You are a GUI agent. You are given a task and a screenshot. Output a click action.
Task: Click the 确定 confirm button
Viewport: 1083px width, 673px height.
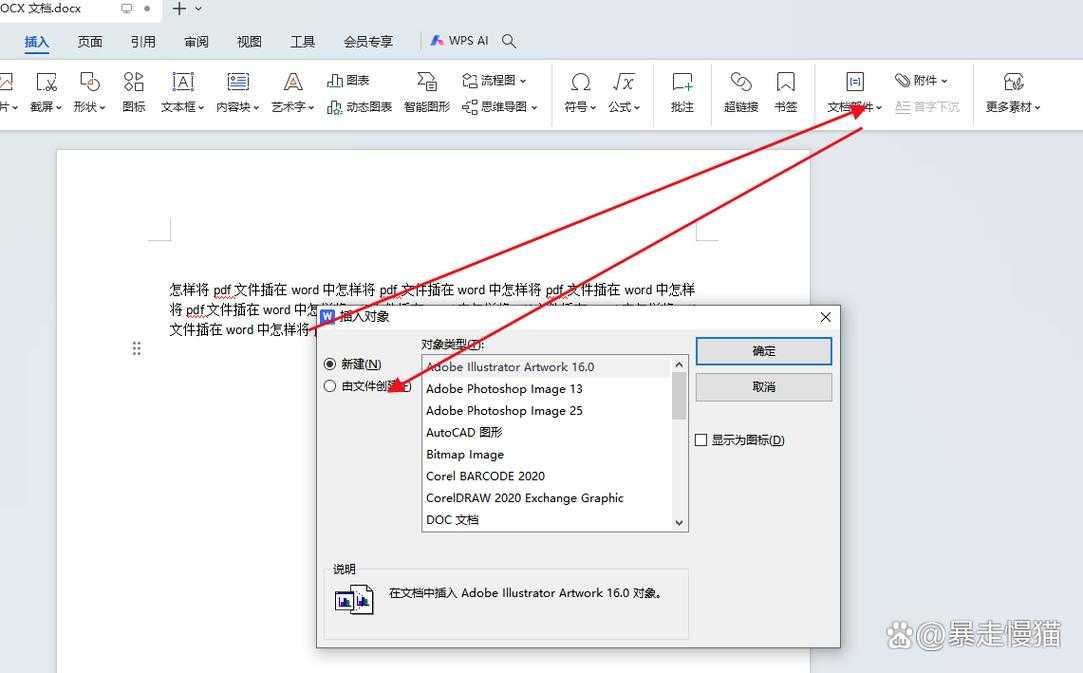(763, 351)
